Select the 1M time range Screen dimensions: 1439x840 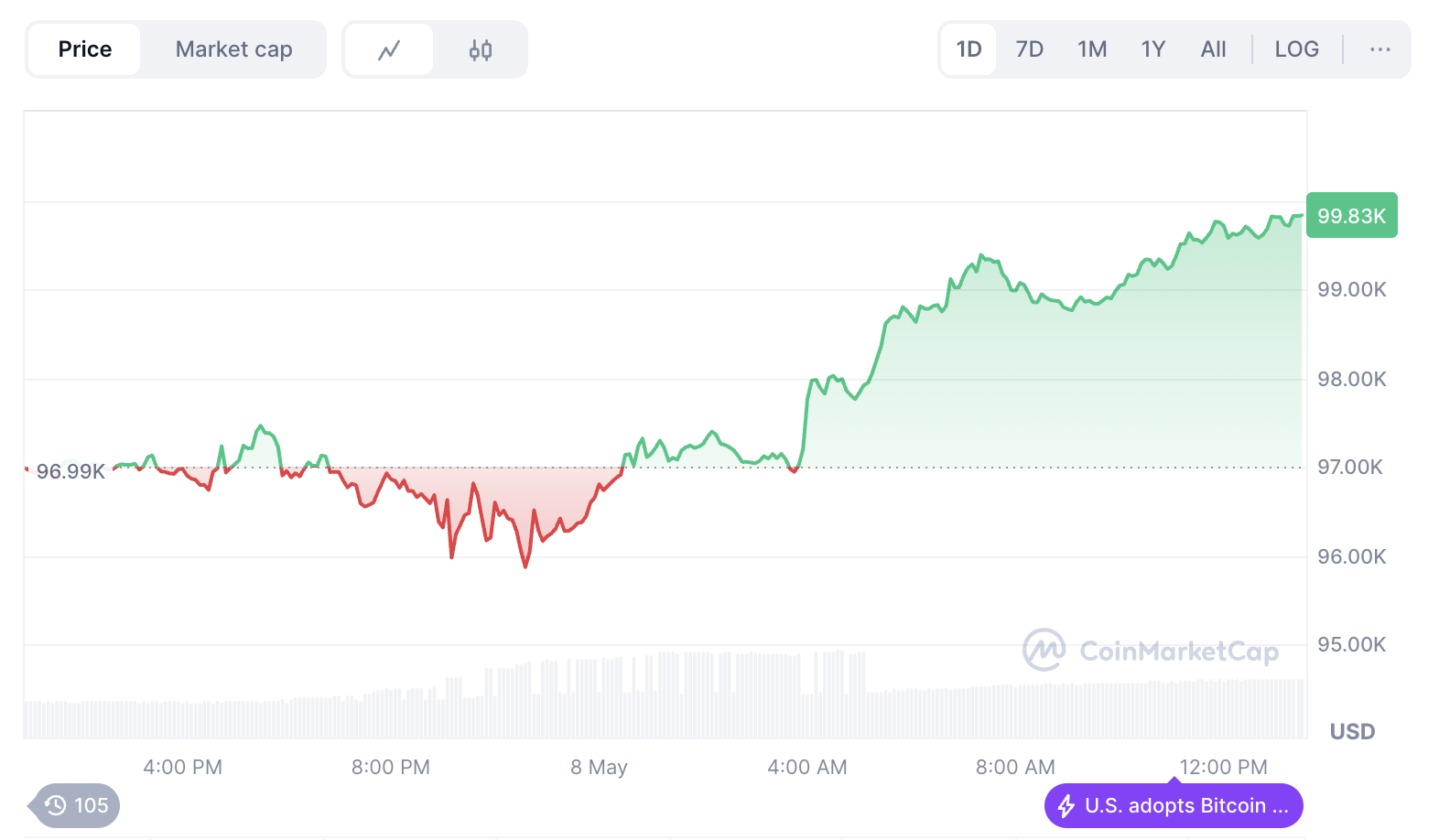tap(1092, 49)
